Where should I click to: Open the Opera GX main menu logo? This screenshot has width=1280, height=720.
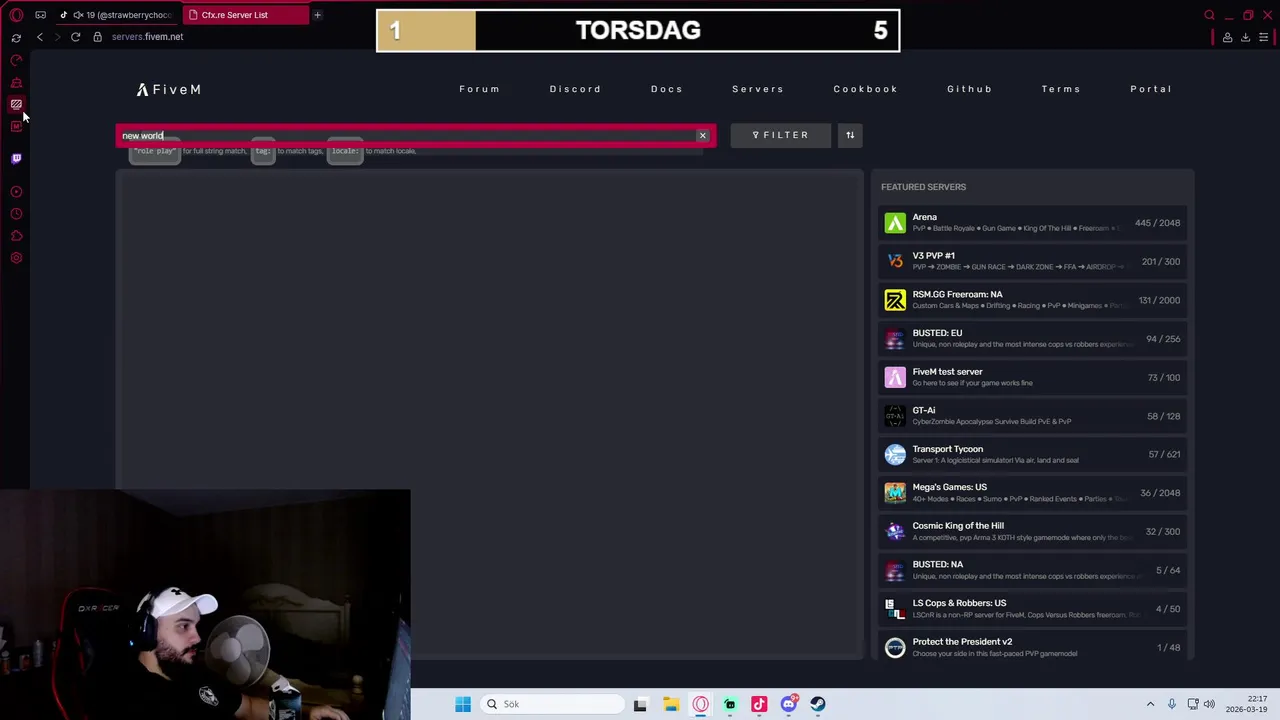[16, 15]
